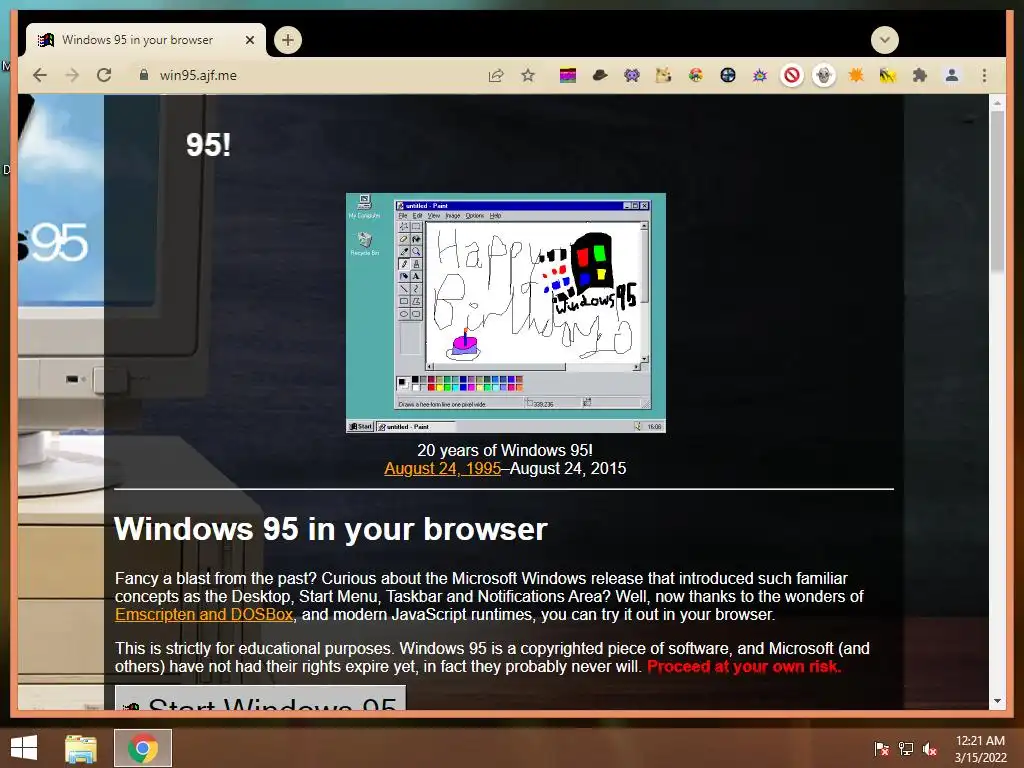Viewport: 1024px width, 768px height.
Task: Bookmark this tab with the star
Action: tap(528, 75)
